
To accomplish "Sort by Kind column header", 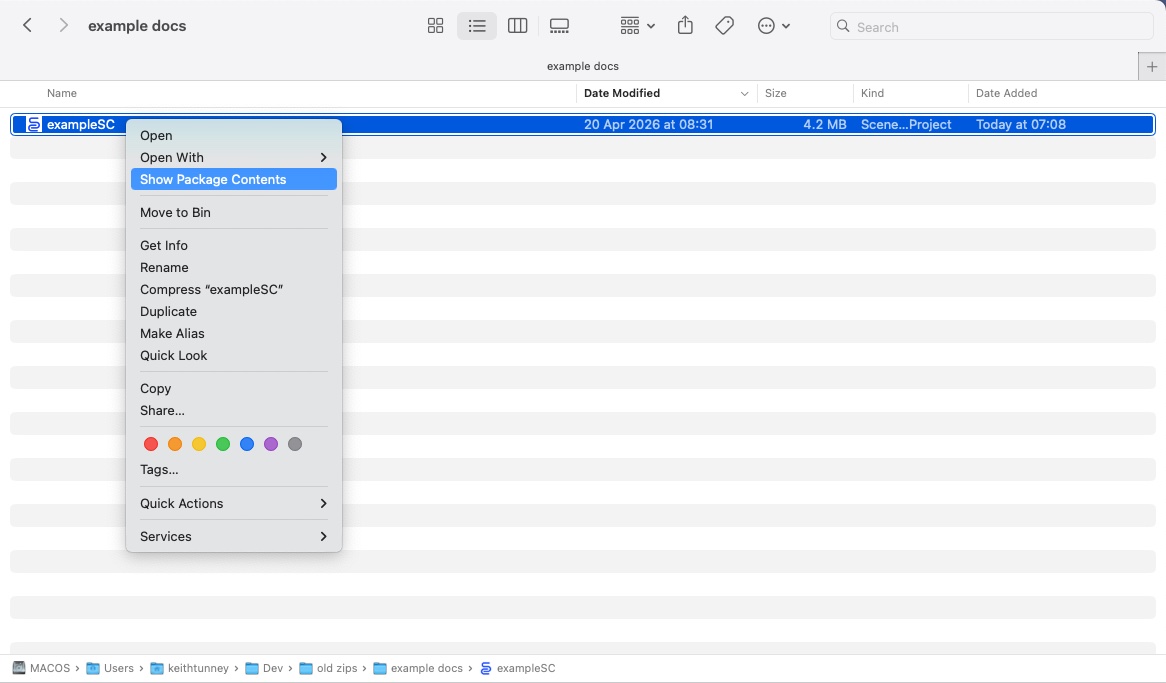I will pyautogui.click(x=872, y=93).
